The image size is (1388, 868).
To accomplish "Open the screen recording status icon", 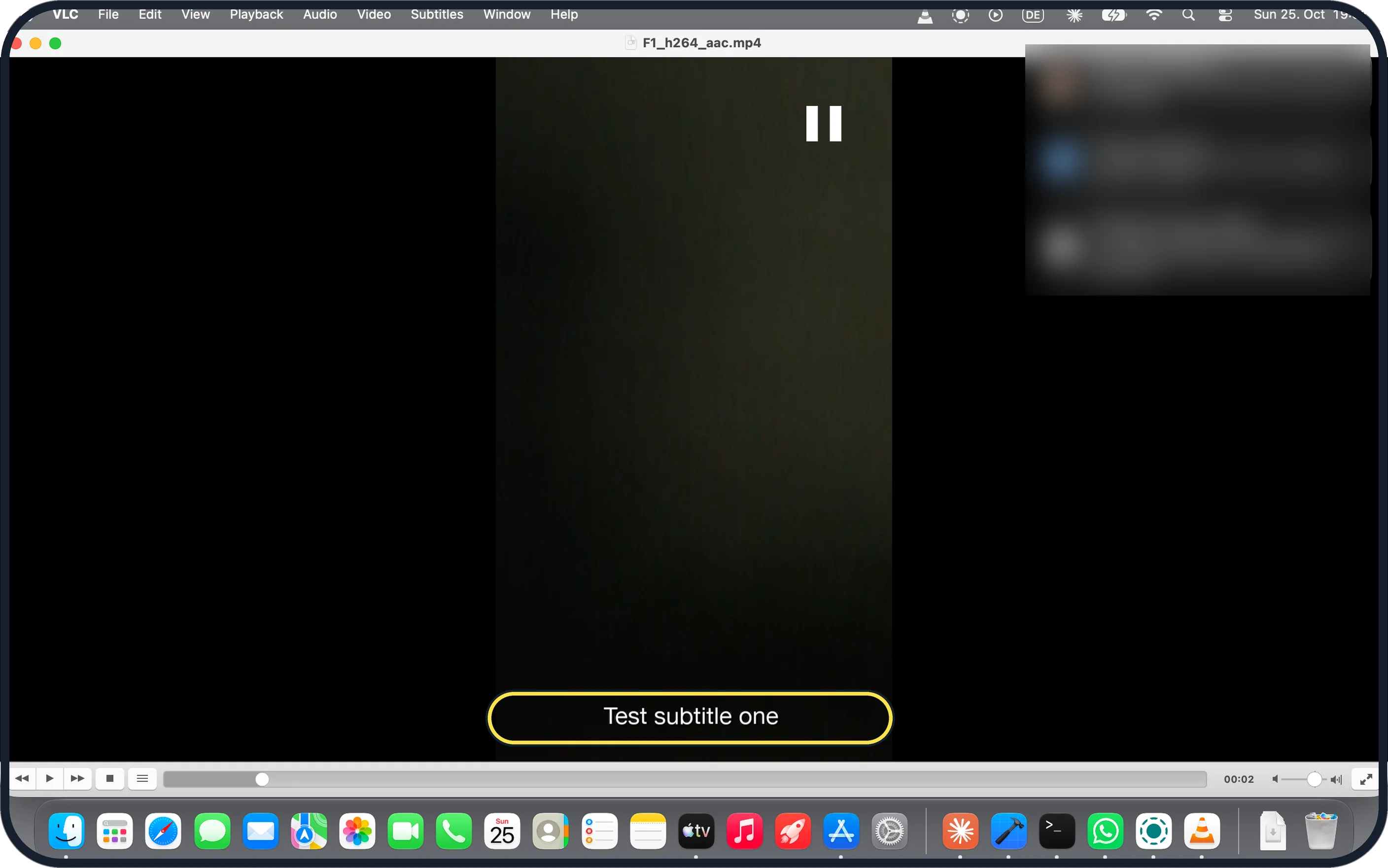I will 960,15.
